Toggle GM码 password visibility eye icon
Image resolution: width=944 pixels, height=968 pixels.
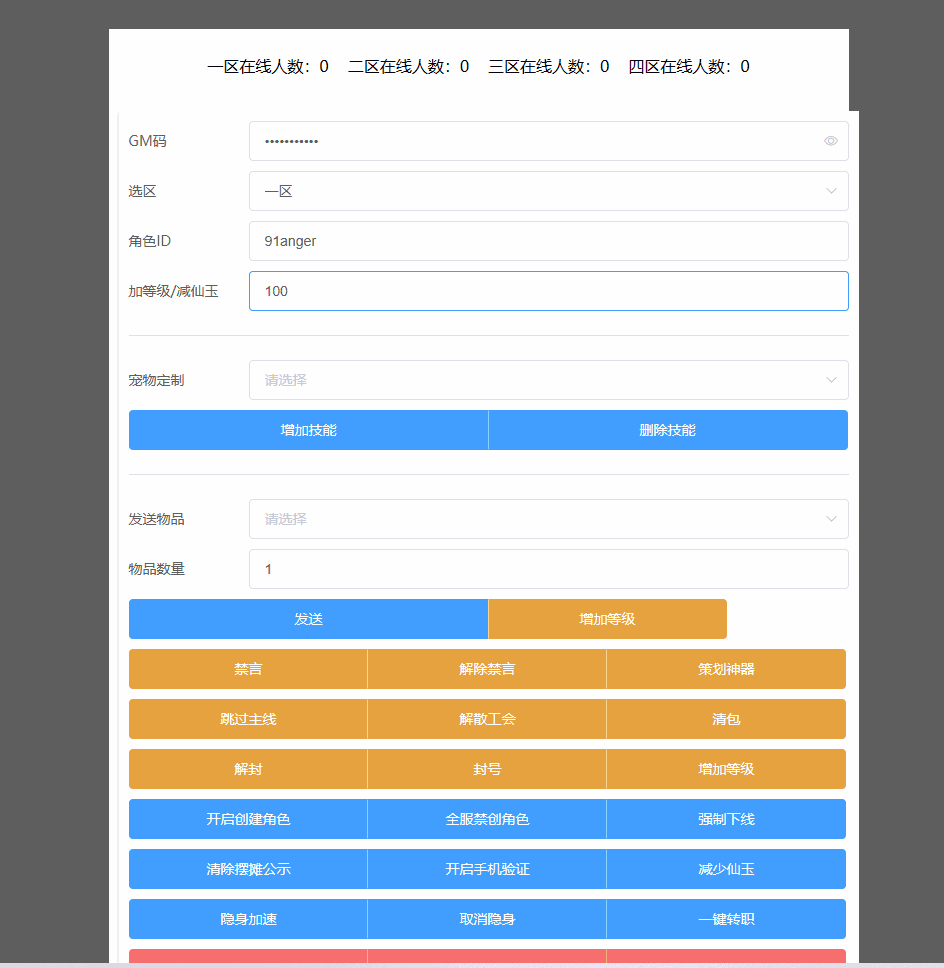[830, 141]
